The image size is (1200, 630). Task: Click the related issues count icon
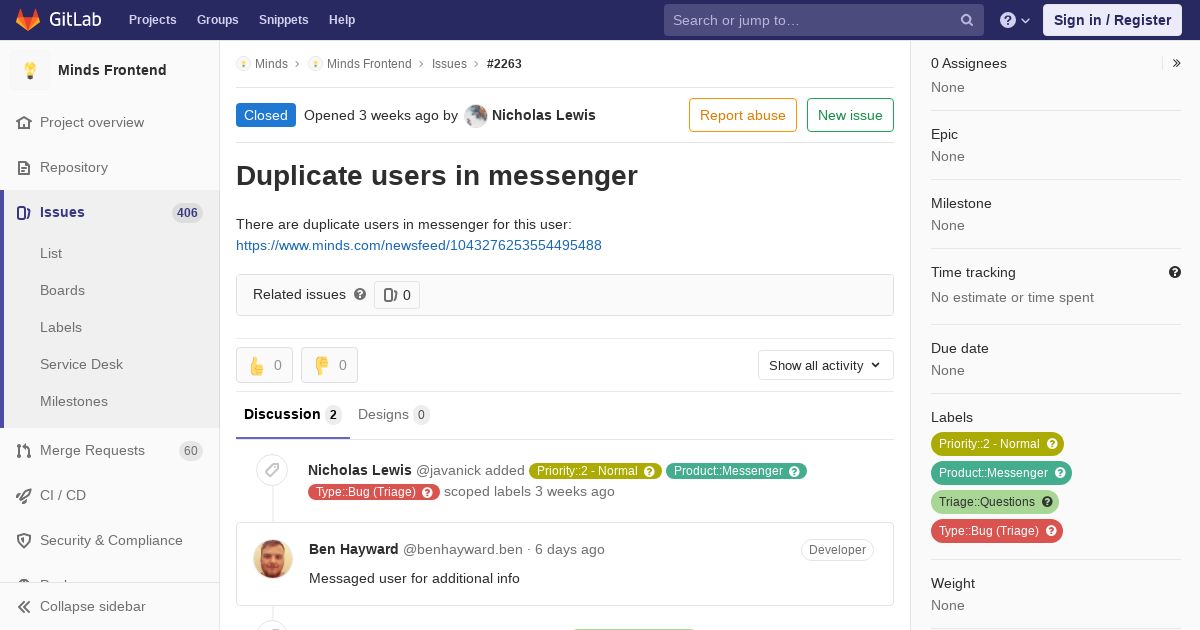[390, 295]
